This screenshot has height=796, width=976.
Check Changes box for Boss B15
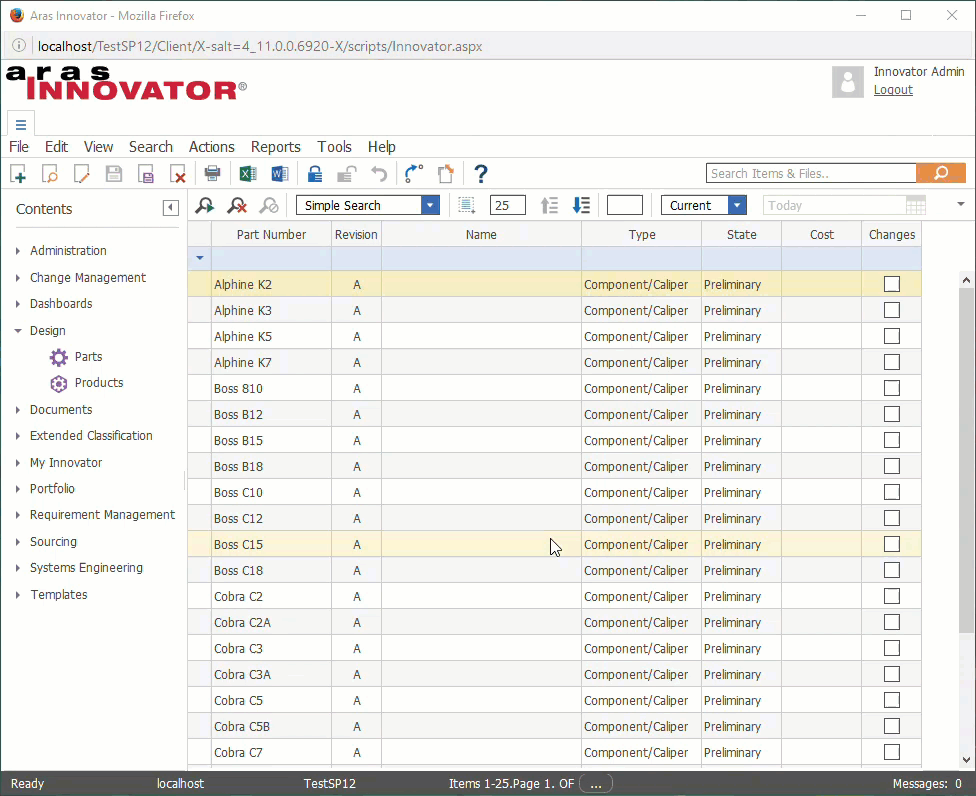click(892, 441)
